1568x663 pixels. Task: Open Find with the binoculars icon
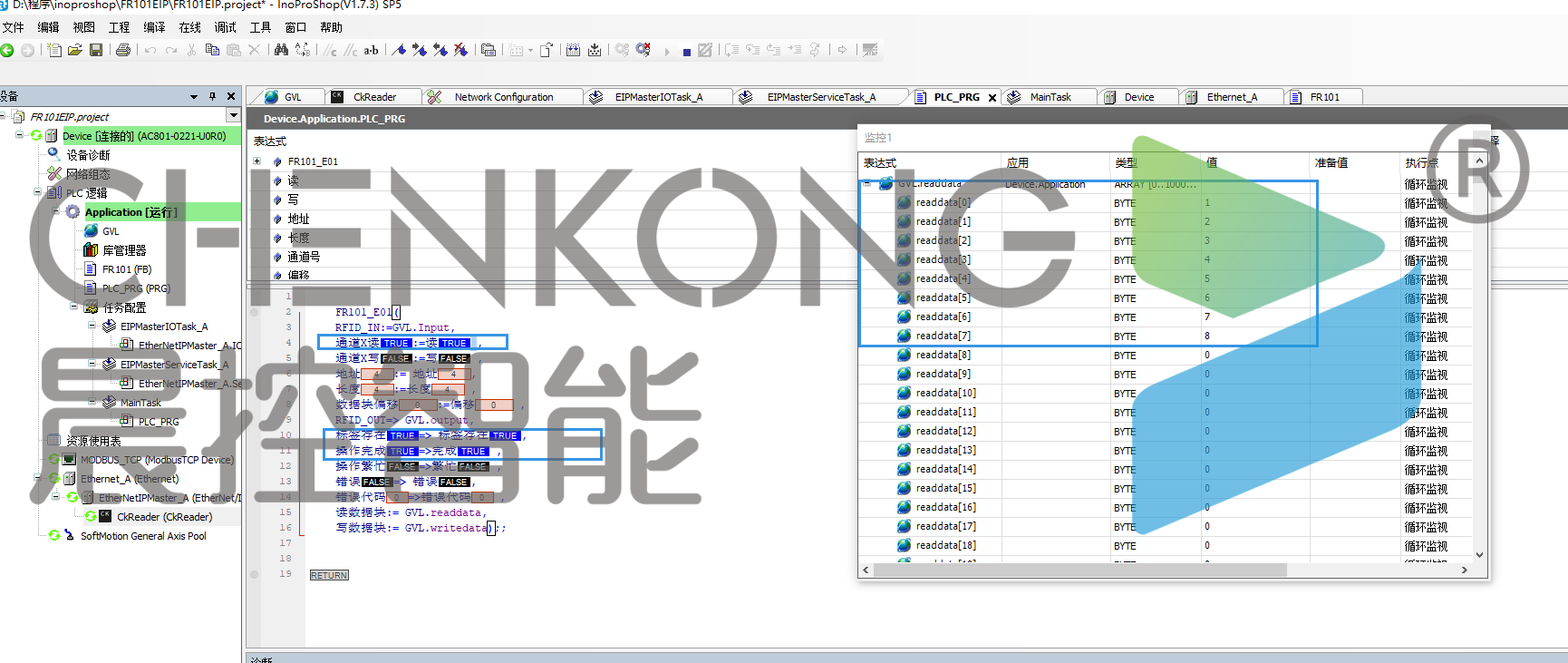tap(281, 50)
